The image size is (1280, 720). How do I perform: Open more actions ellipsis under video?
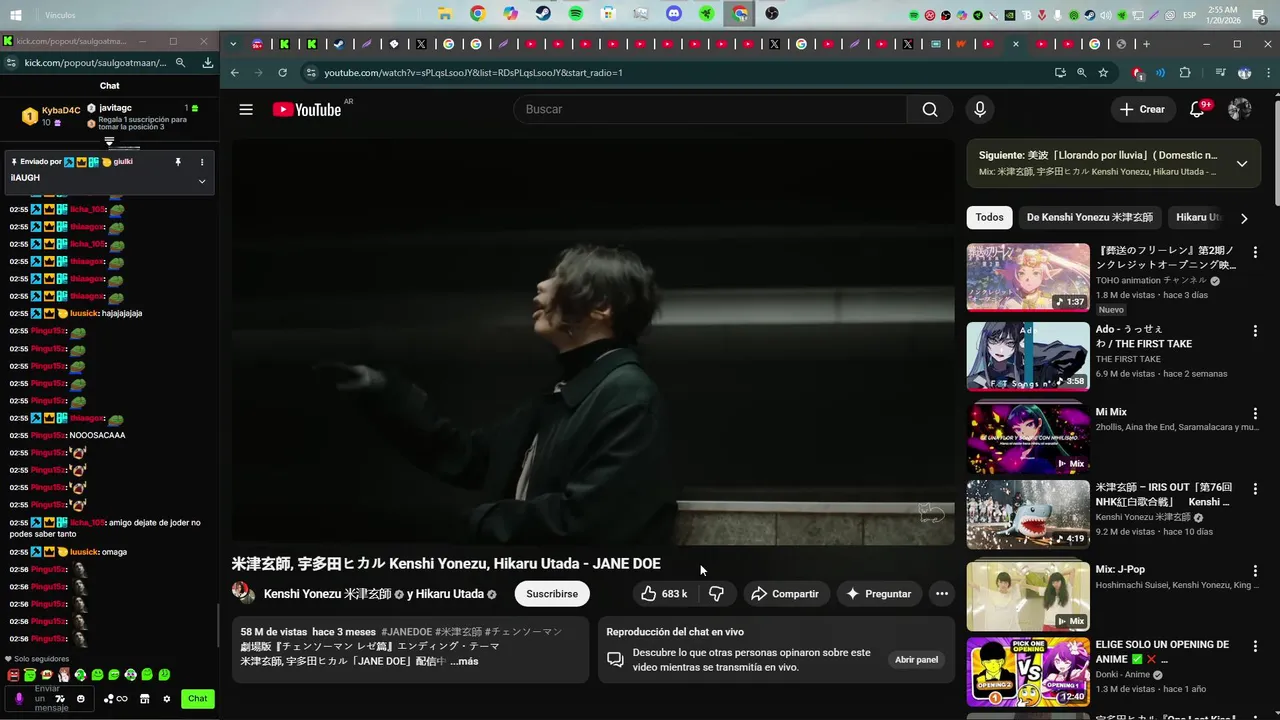pos(941,594)
